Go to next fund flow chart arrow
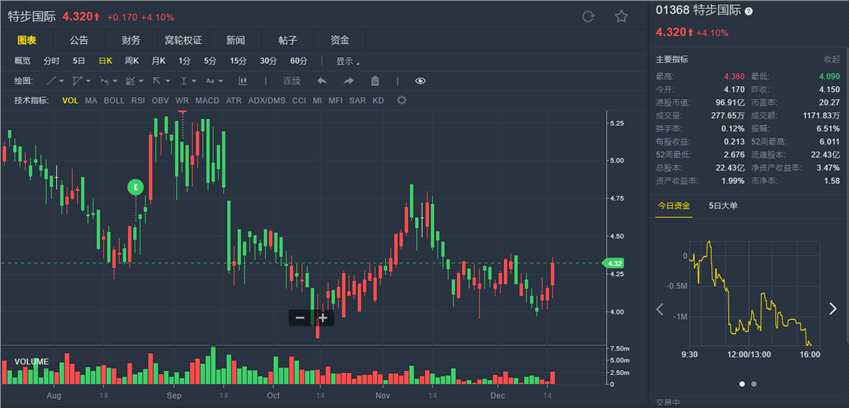The image size is (850, 408). (833, 309)
